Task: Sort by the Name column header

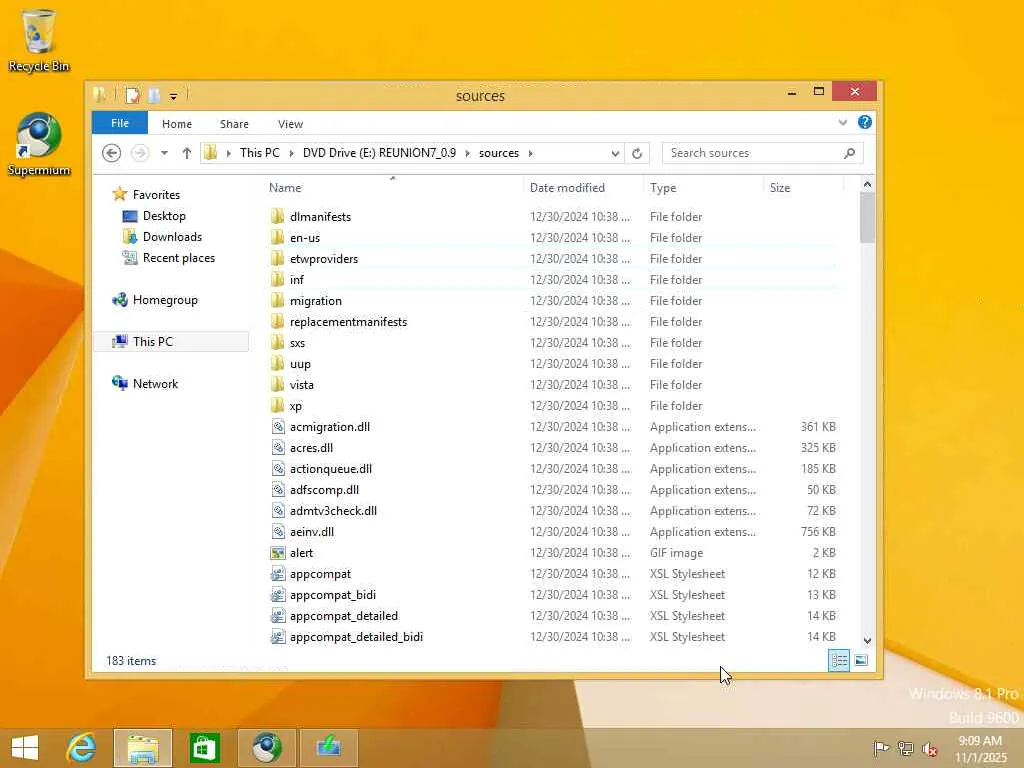Action: 285,187
